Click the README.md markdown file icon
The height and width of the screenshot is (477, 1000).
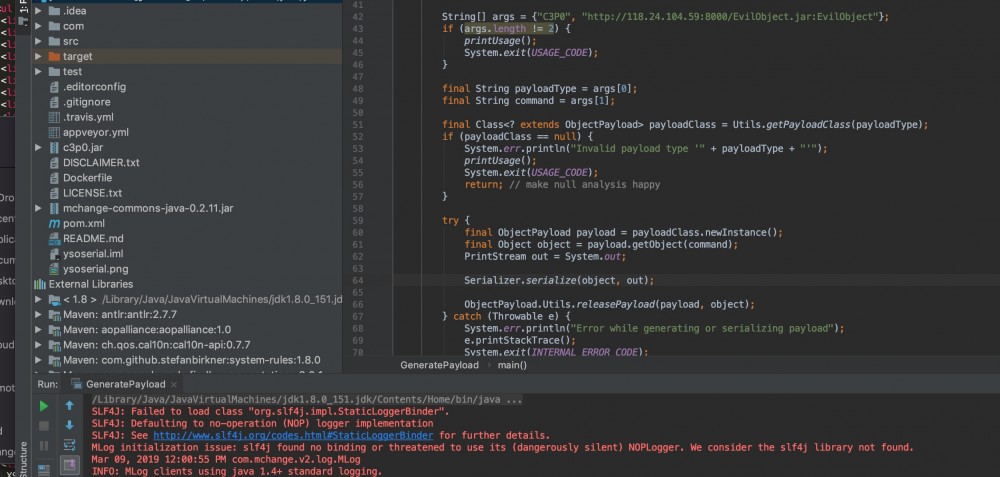click(54, 238)
